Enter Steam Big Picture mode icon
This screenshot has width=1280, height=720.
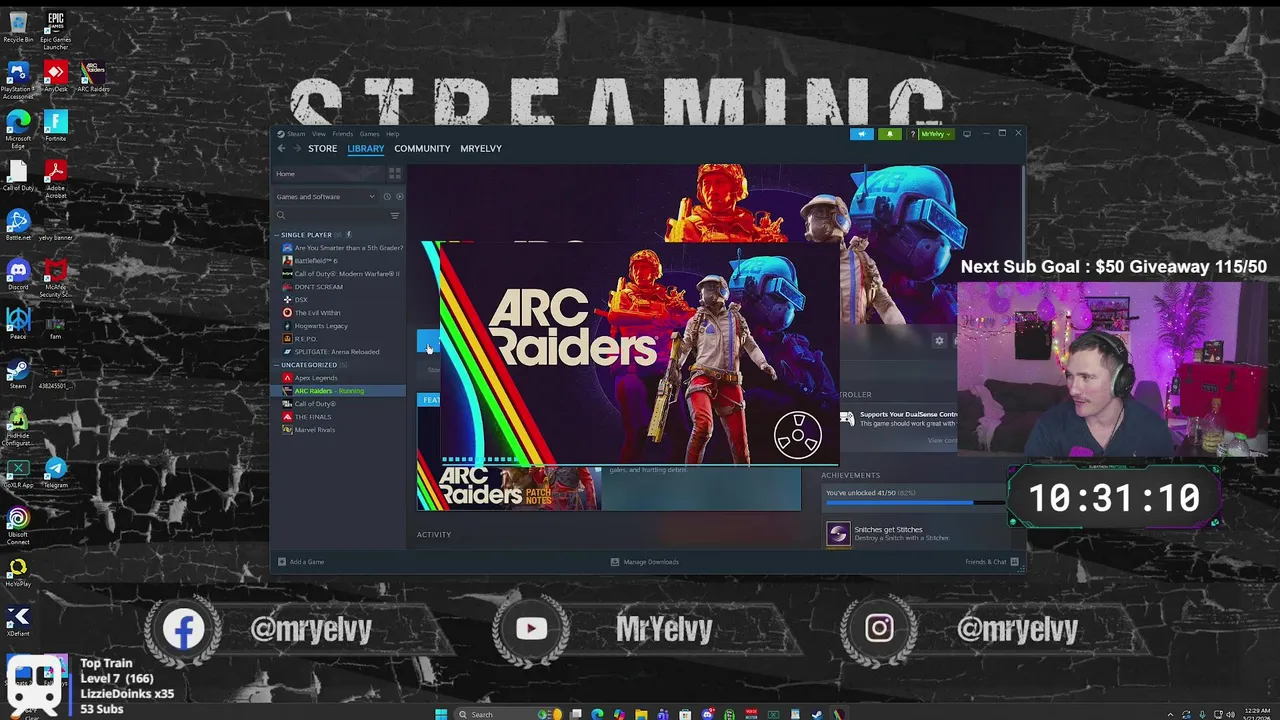(x=967, y=134)
